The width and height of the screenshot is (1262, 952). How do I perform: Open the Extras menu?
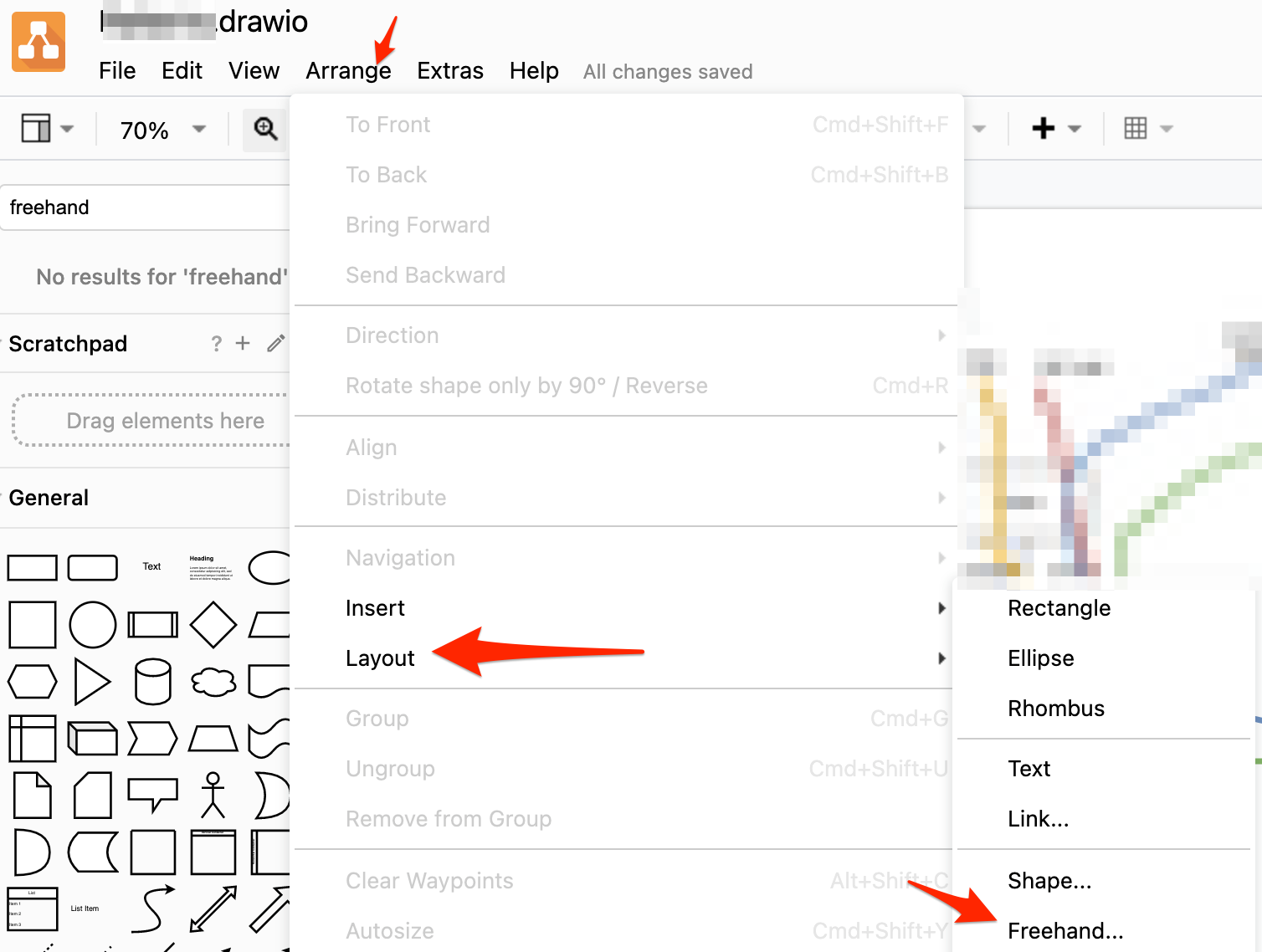pos(450,71)
